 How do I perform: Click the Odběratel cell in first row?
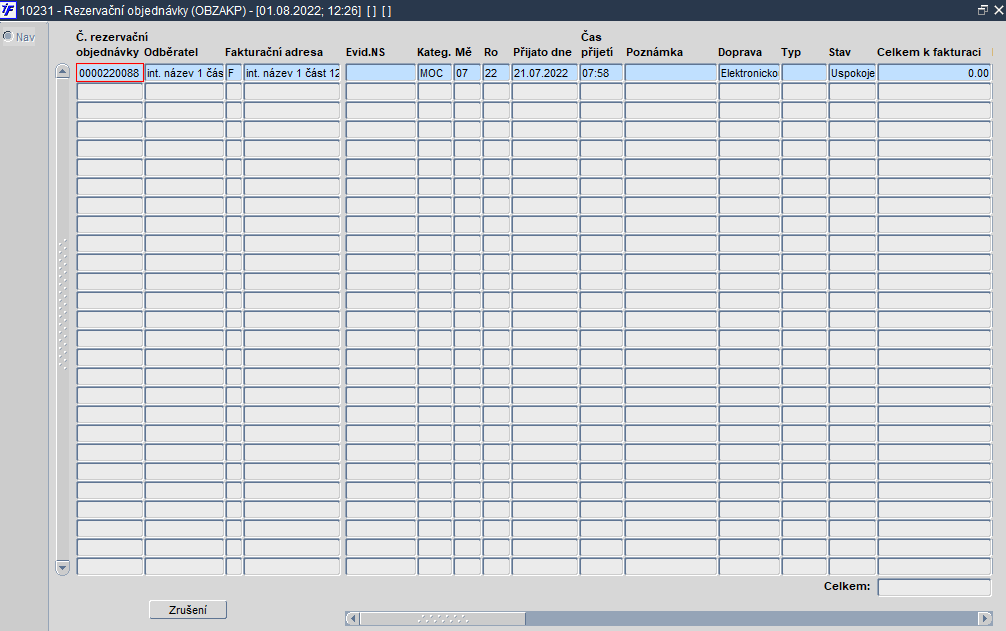coord(184,73)
